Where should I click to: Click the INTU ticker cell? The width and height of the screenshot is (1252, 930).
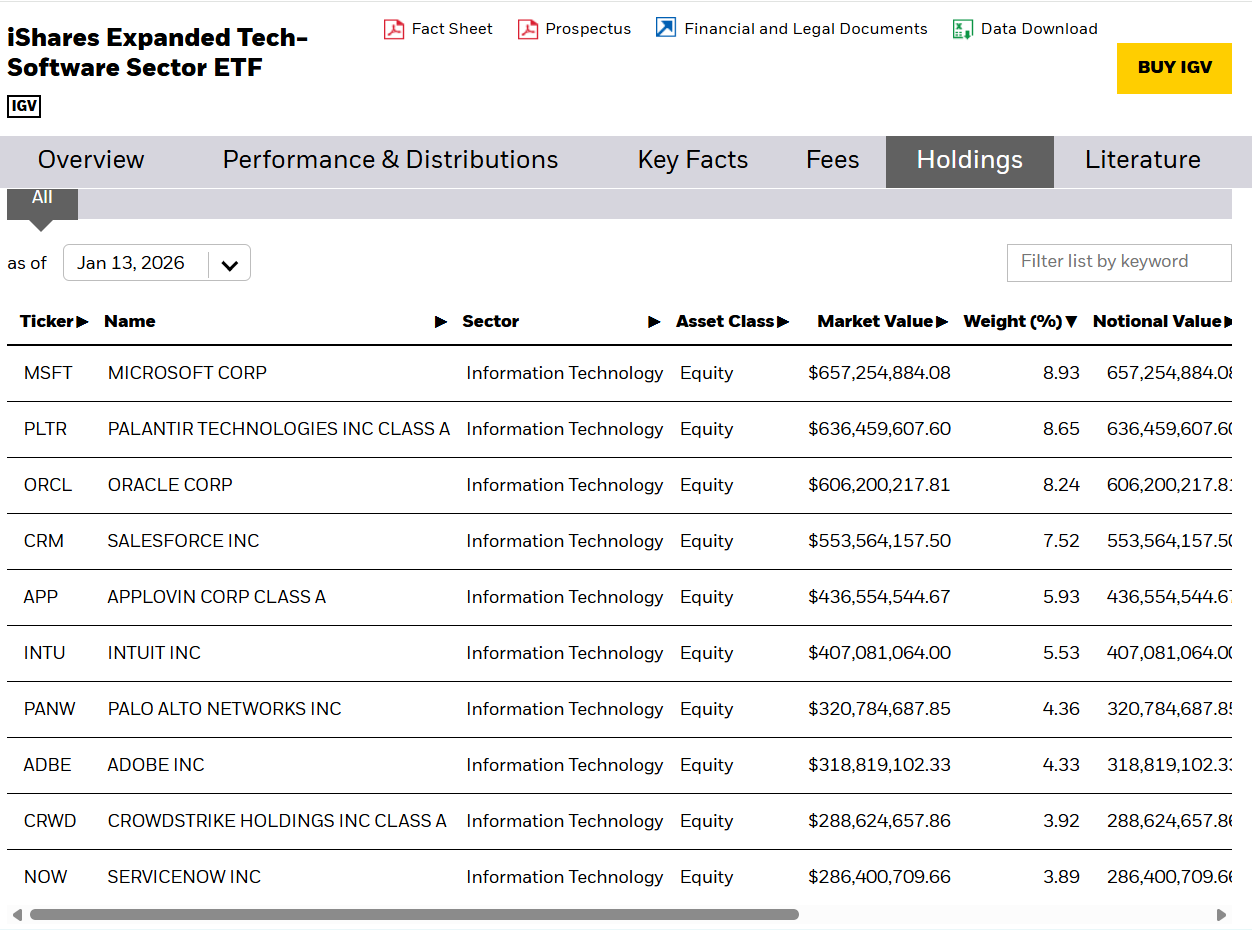click(x=44, y=653)
